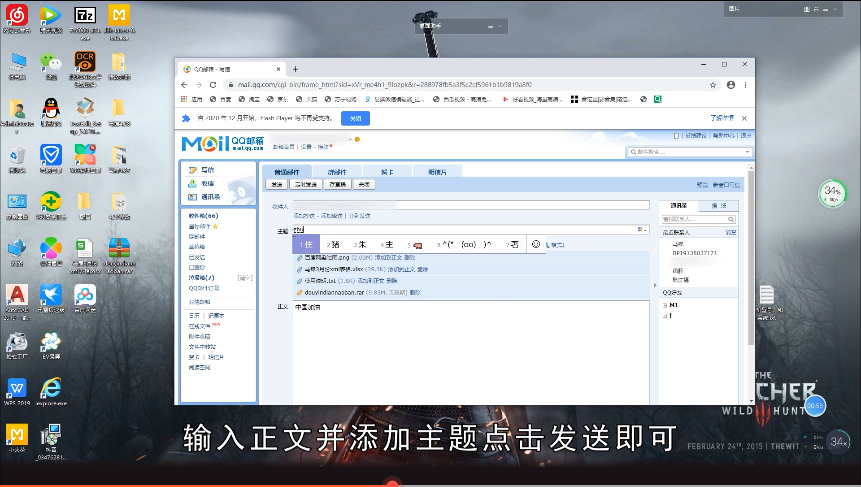Switch to the 信纸 tab in right panel

tap(719, 205)
